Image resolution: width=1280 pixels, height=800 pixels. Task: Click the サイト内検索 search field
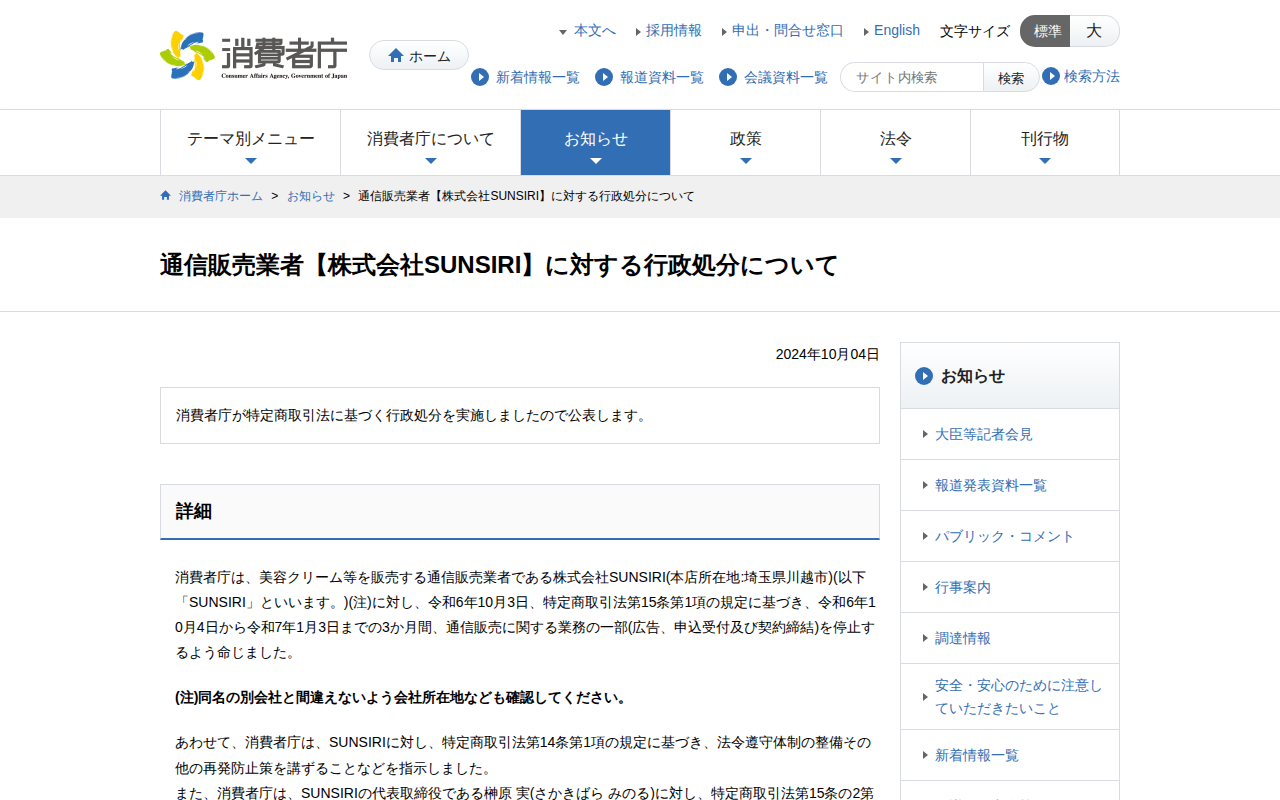pyautogui.click(x=912, y=77)
